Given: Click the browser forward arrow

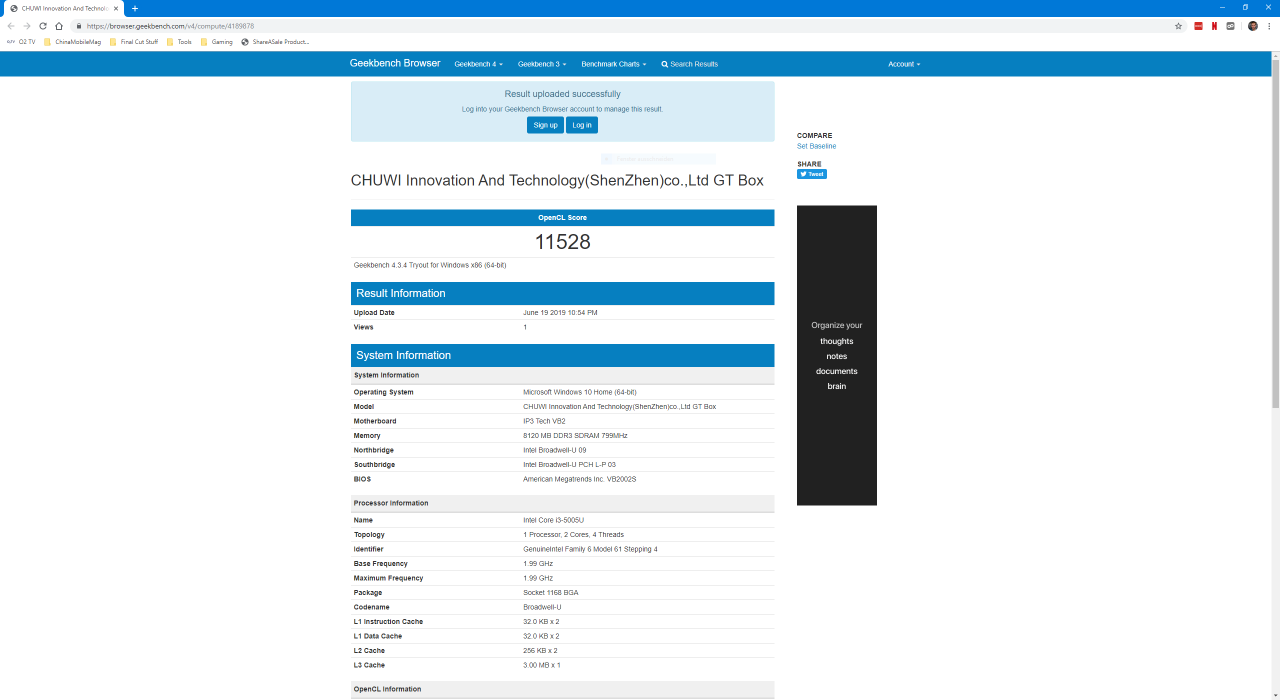Looking at the screenshot, I should (x=27, y=26).
